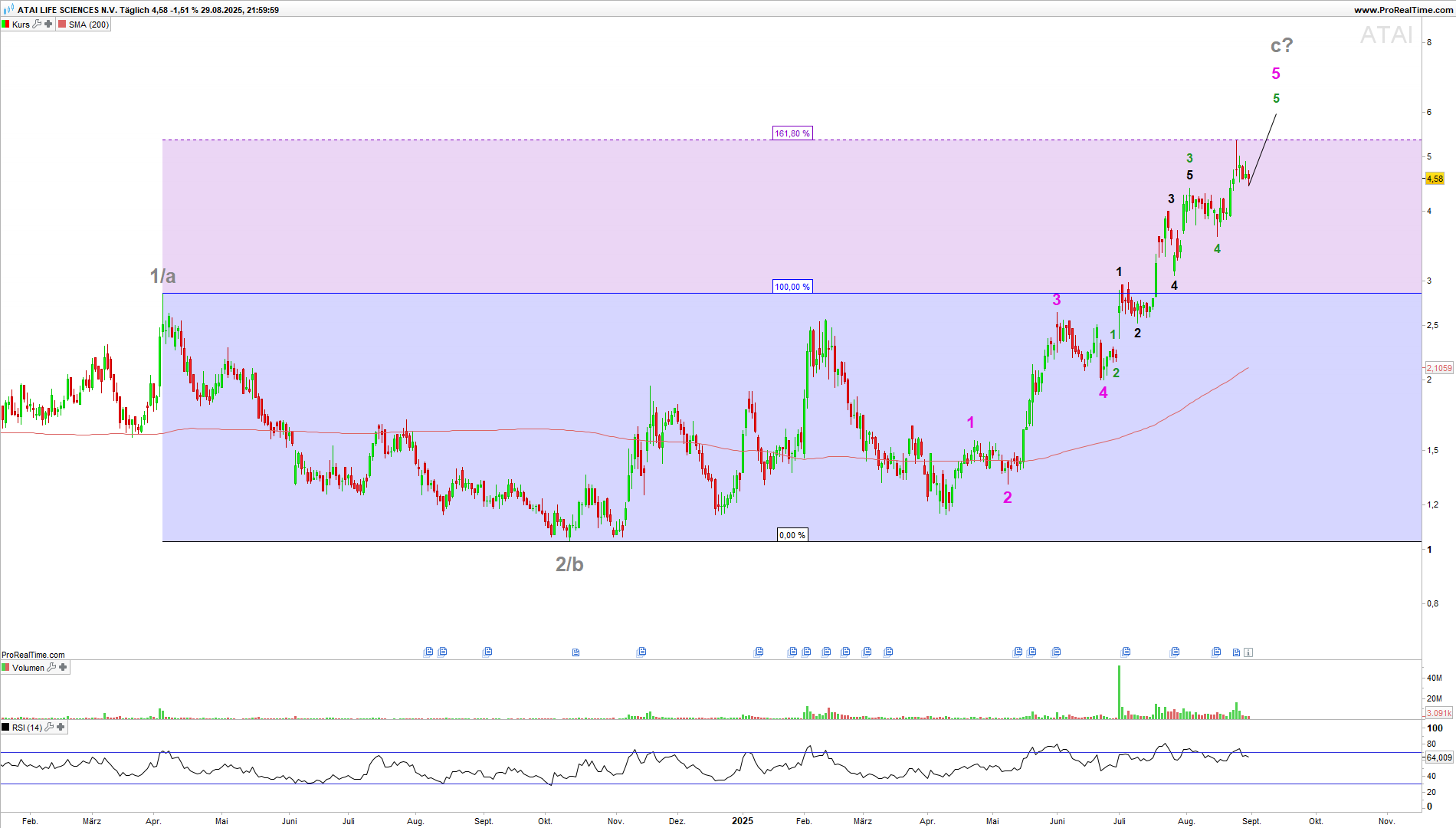Open the gray info icon on event bar
1456x828 pixels.
click(x=1248, y=652)
